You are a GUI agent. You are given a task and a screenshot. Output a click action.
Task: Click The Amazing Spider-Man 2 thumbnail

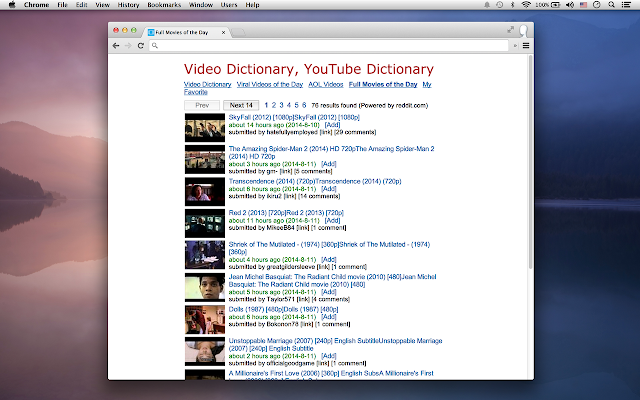[x=205, y=159]
